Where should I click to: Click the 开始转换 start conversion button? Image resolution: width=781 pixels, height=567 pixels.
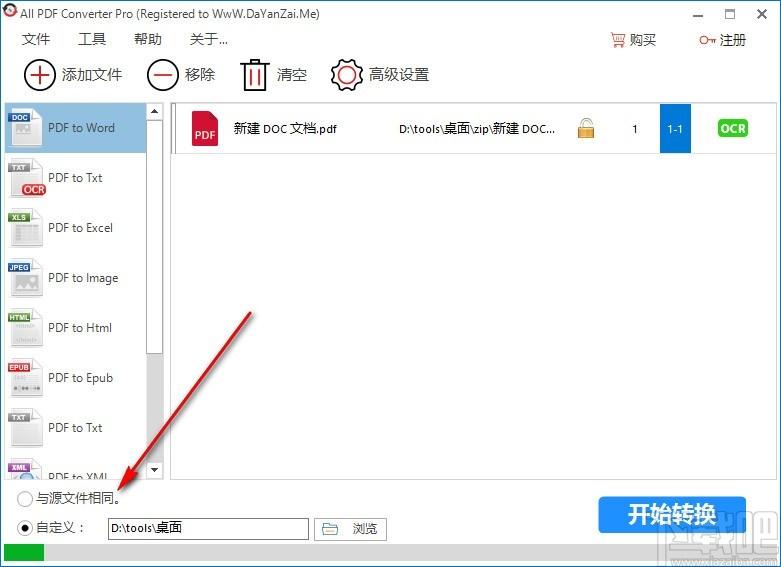point(672,515)
